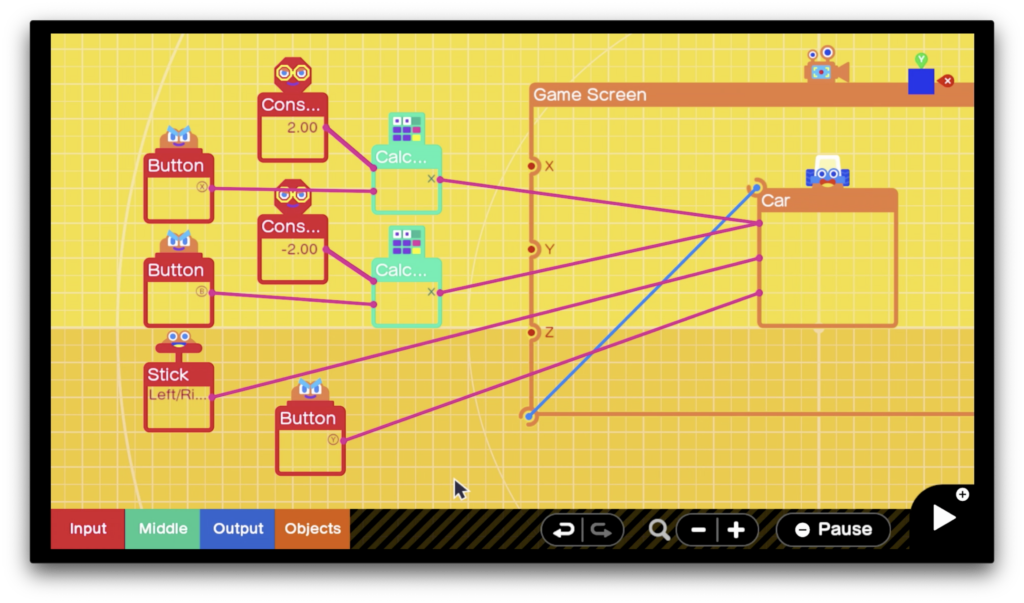The height and width of the screenshot is (603, 1024).
Task: Click the blue square swatch
Action: 921,82
